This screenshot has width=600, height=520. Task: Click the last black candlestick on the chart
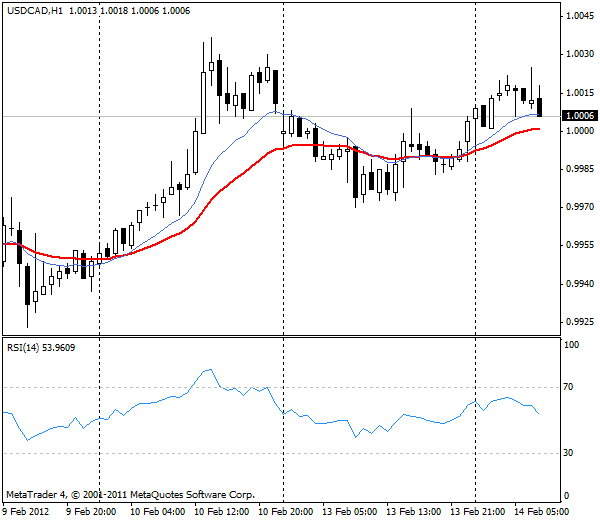pyautogui.click(x=540, y=107)
